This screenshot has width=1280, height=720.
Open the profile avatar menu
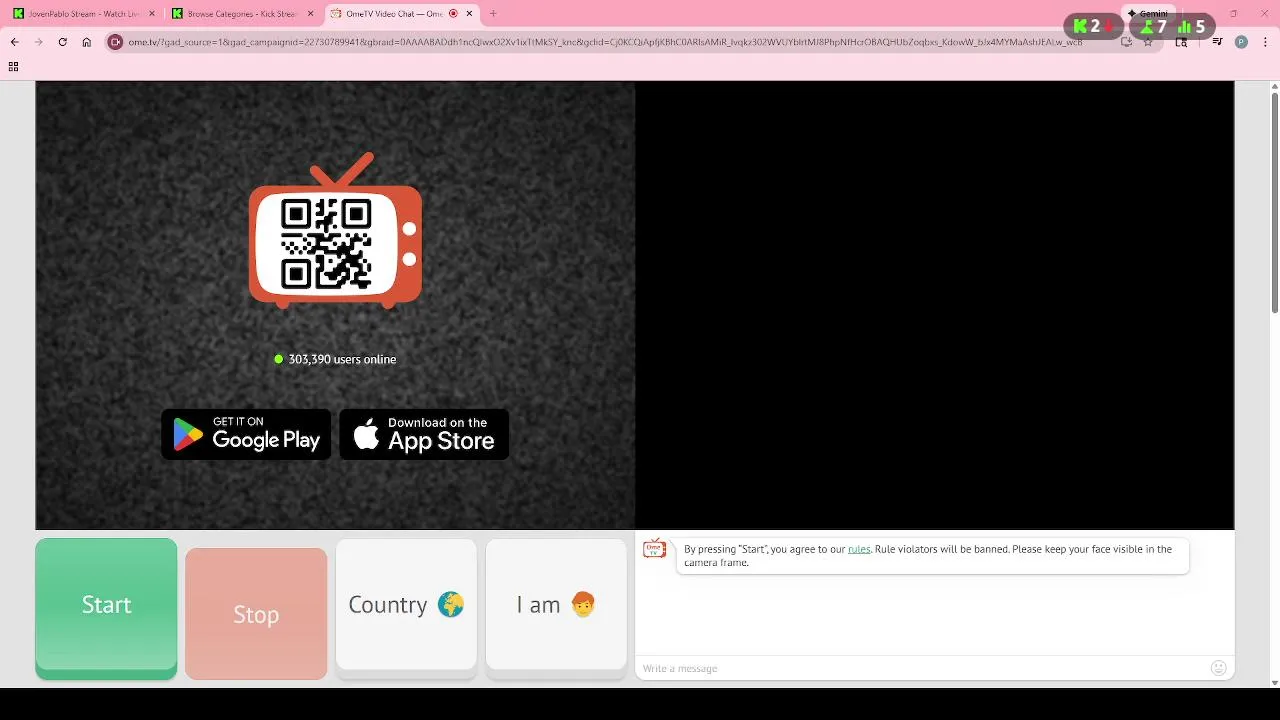pos(1241,42)
